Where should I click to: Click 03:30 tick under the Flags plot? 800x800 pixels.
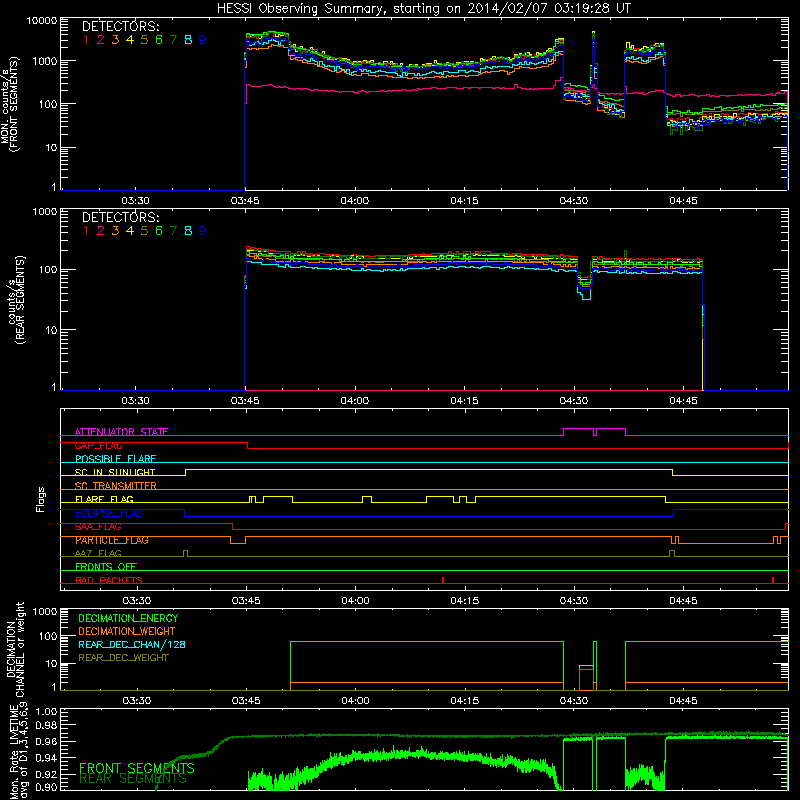(136, 601)
